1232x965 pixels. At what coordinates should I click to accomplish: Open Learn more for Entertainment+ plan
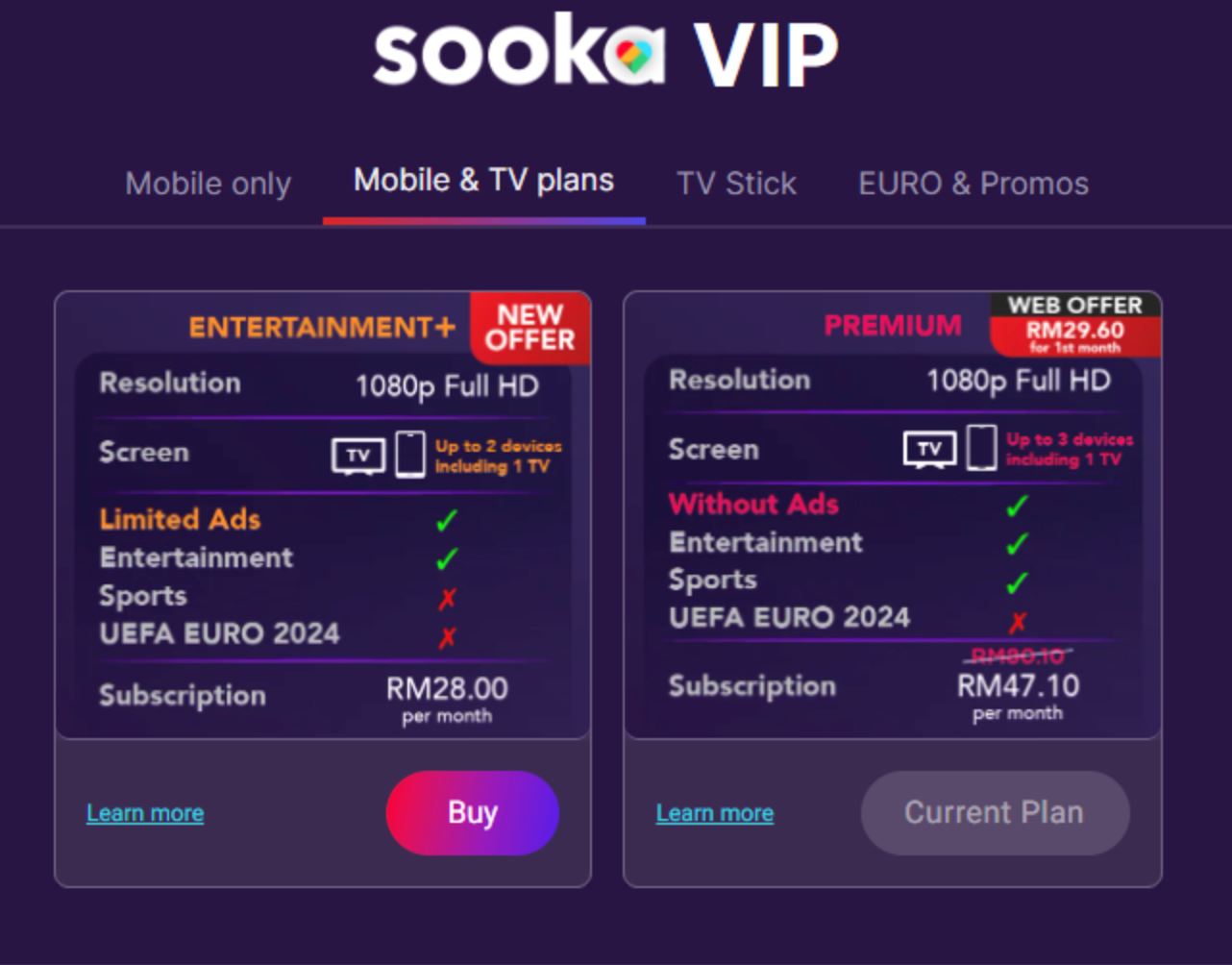coord(144,812)
